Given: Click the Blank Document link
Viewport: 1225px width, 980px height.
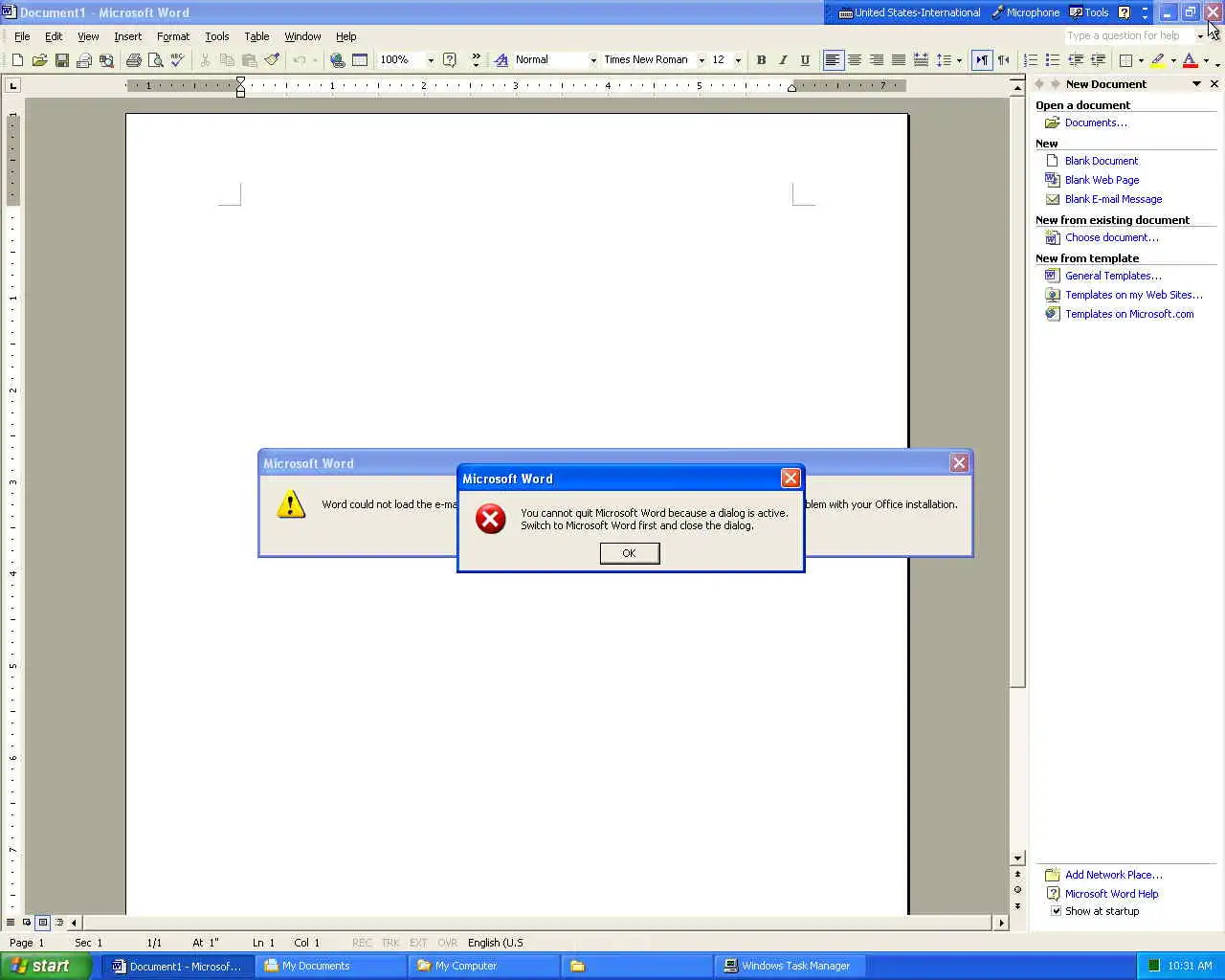Looking at the screenshot, I should pos(1102,161).
